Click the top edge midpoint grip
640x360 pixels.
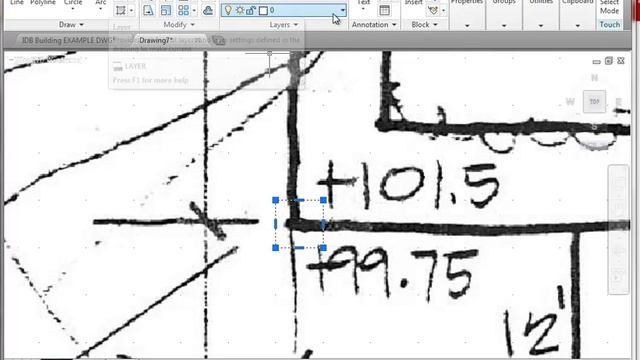point(299,200)
